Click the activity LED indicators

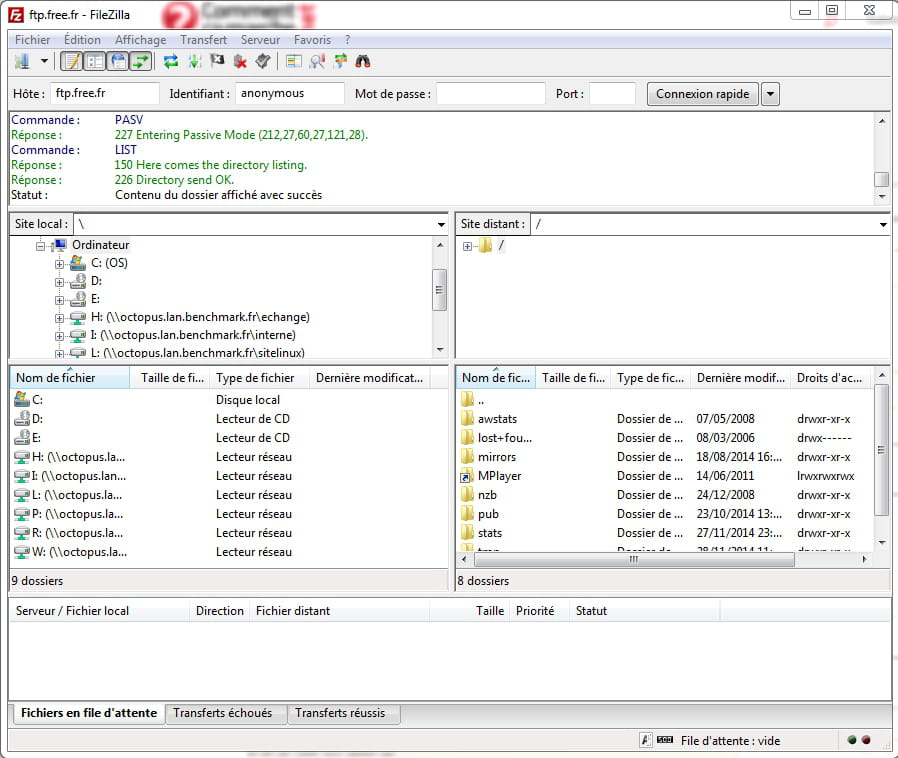(859, 740)
